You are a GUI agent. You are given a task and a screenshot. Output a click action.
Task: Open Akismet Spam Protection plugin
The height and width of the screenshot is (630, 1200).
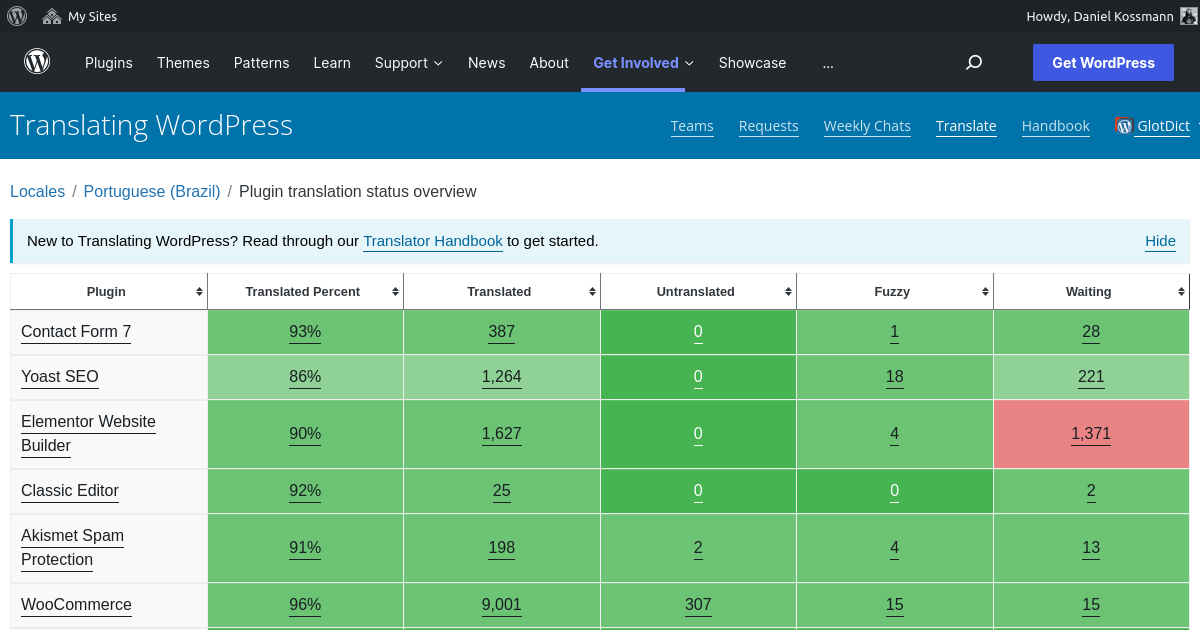pyautogui.click(x=72, y=548)
